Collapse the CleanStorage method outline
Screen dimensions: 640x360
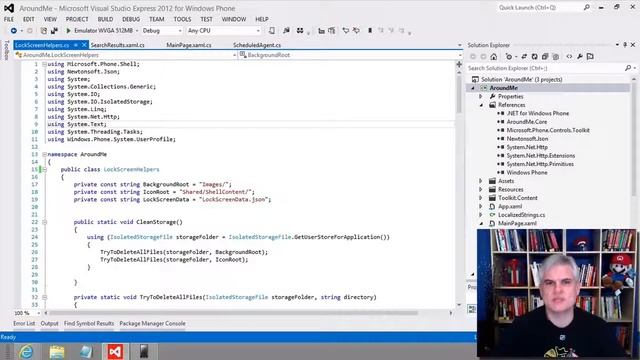[x=44, y=222]
